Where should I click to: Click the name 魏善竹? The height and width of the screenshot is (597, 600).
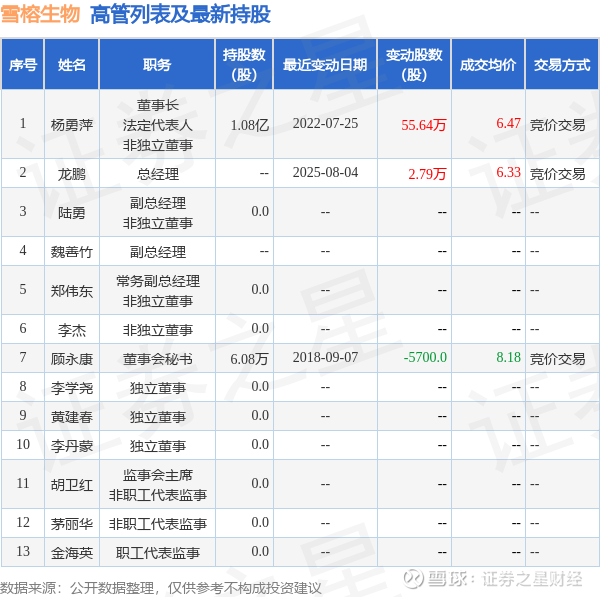pyautogui.click(x=72, y=252)
